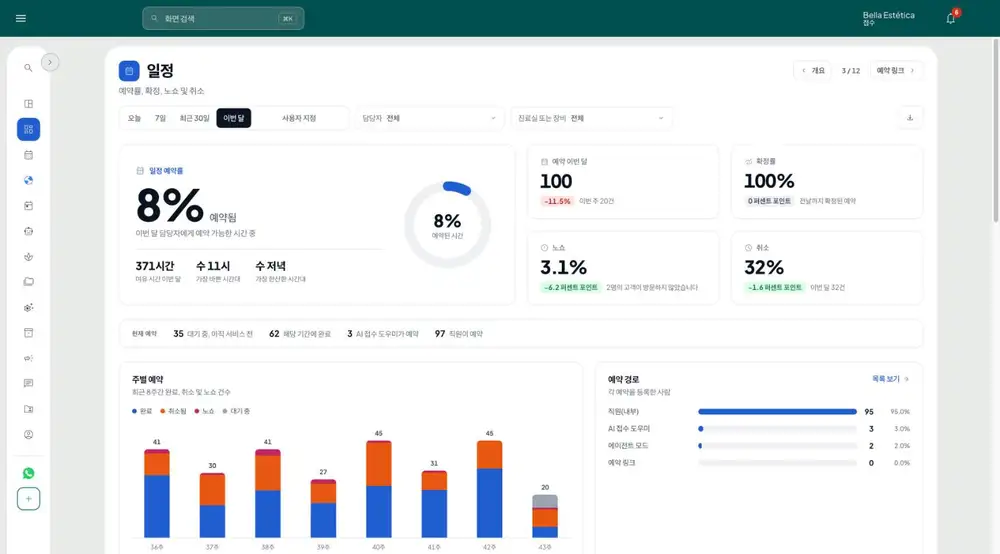Click the blue globe icon in sidebar
This screenshot has width=1000, height=554.
[28, 180]
